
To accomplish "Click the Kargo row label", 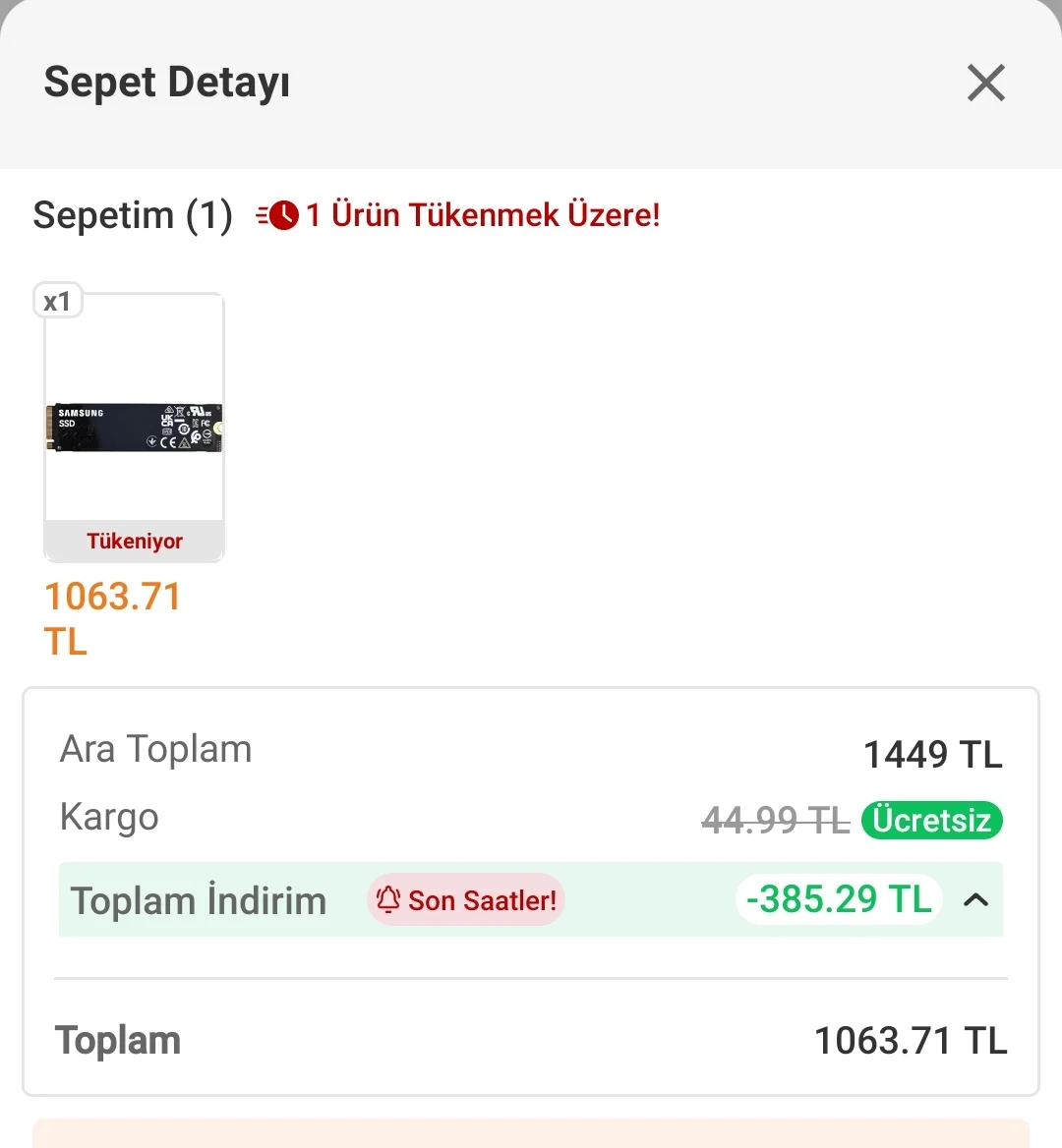I will click(x=109, y=818).
